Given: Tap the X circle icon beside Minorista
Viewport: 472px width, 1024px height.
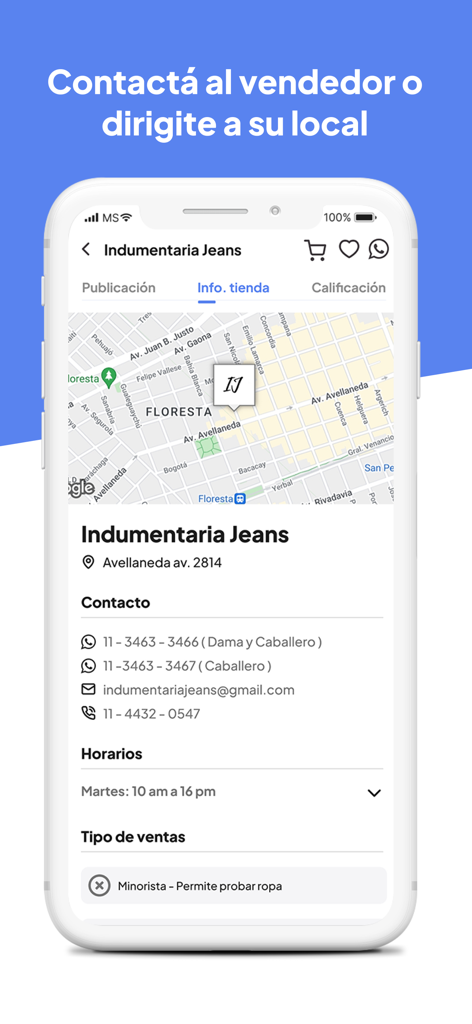Looking at the screenshot, I should click(99, 886).
